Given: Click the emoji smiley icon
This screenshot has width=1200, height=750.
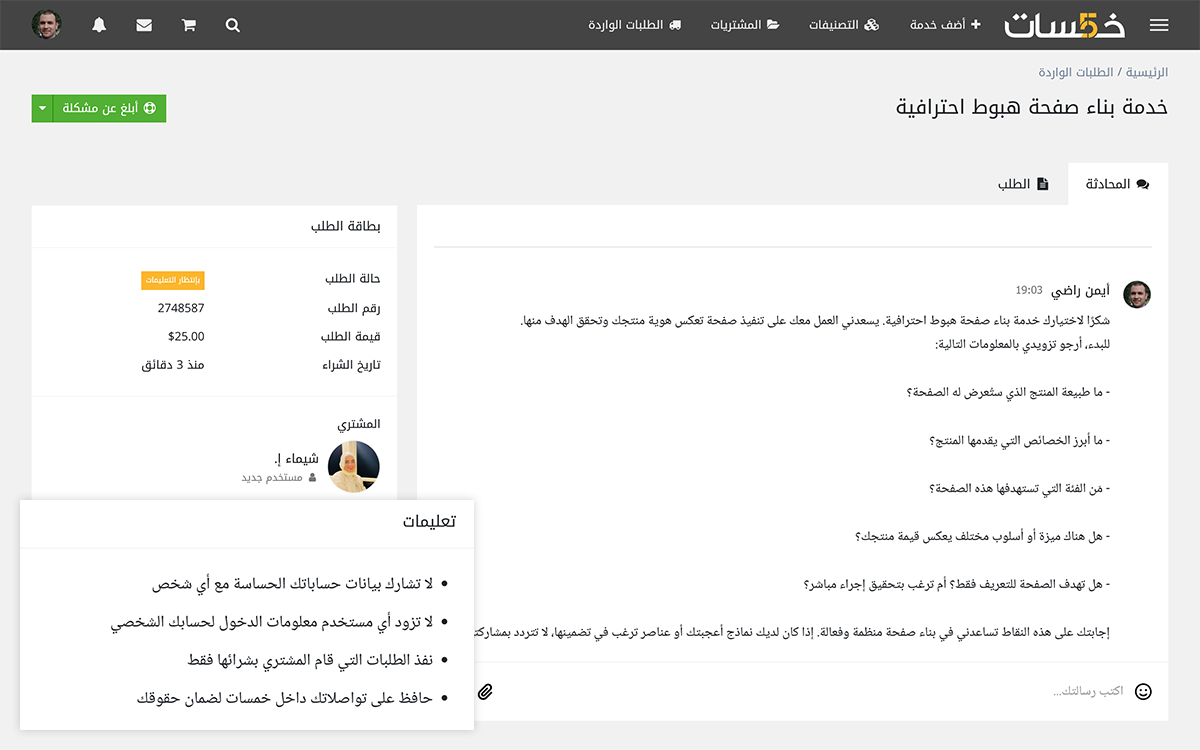Looking at the screenshot, I should coord(1143,691).
